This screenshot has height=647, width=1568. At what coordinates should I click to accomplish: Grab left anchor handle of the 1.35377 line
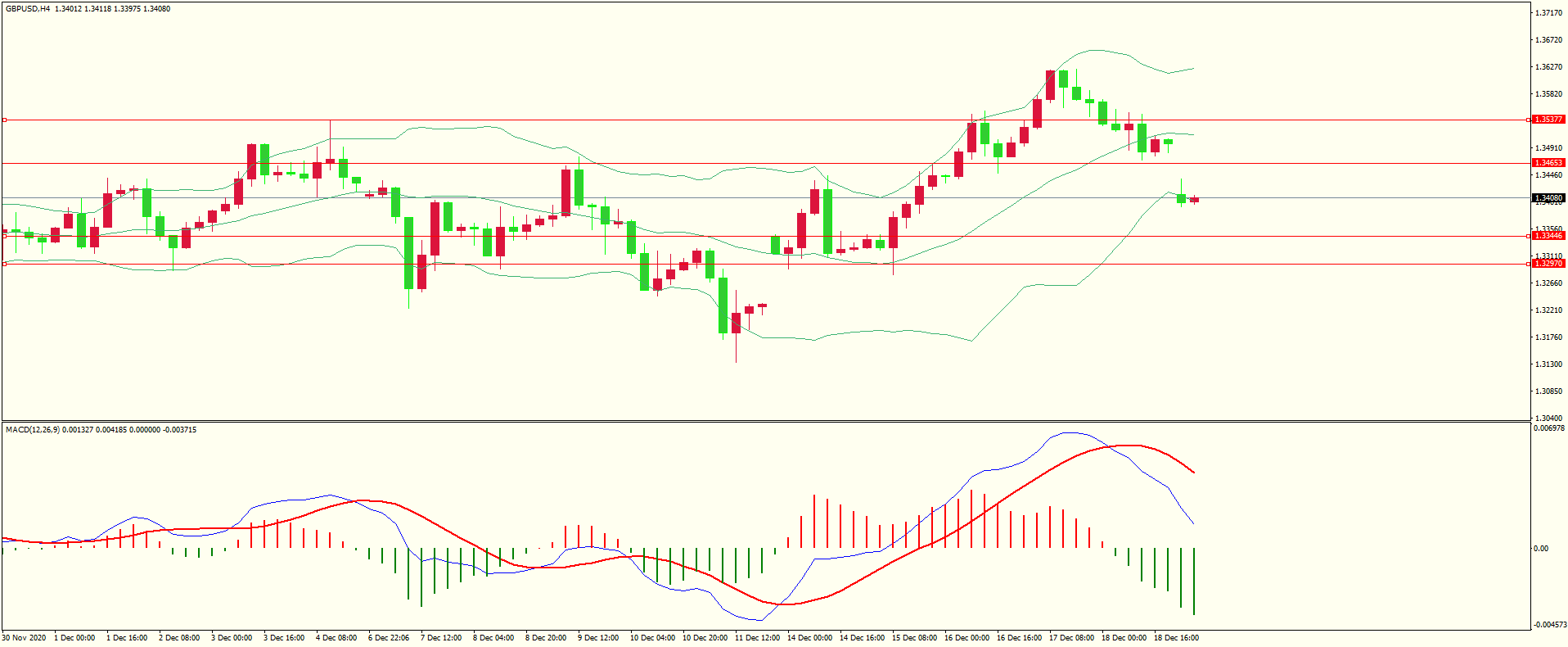pos(4,120)
